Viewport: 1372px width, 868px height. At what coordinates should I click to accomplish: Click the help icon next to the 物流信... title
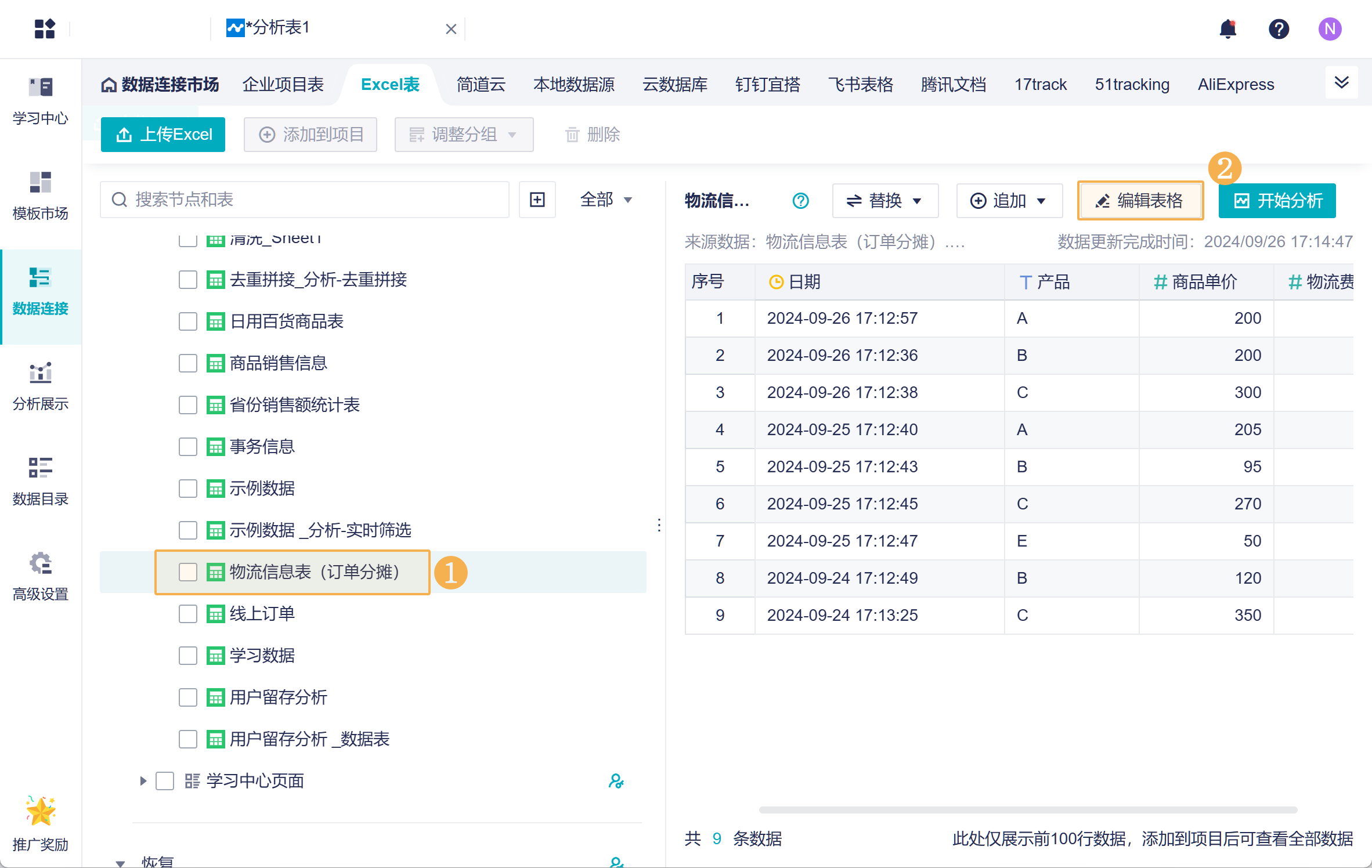(800, 201)
